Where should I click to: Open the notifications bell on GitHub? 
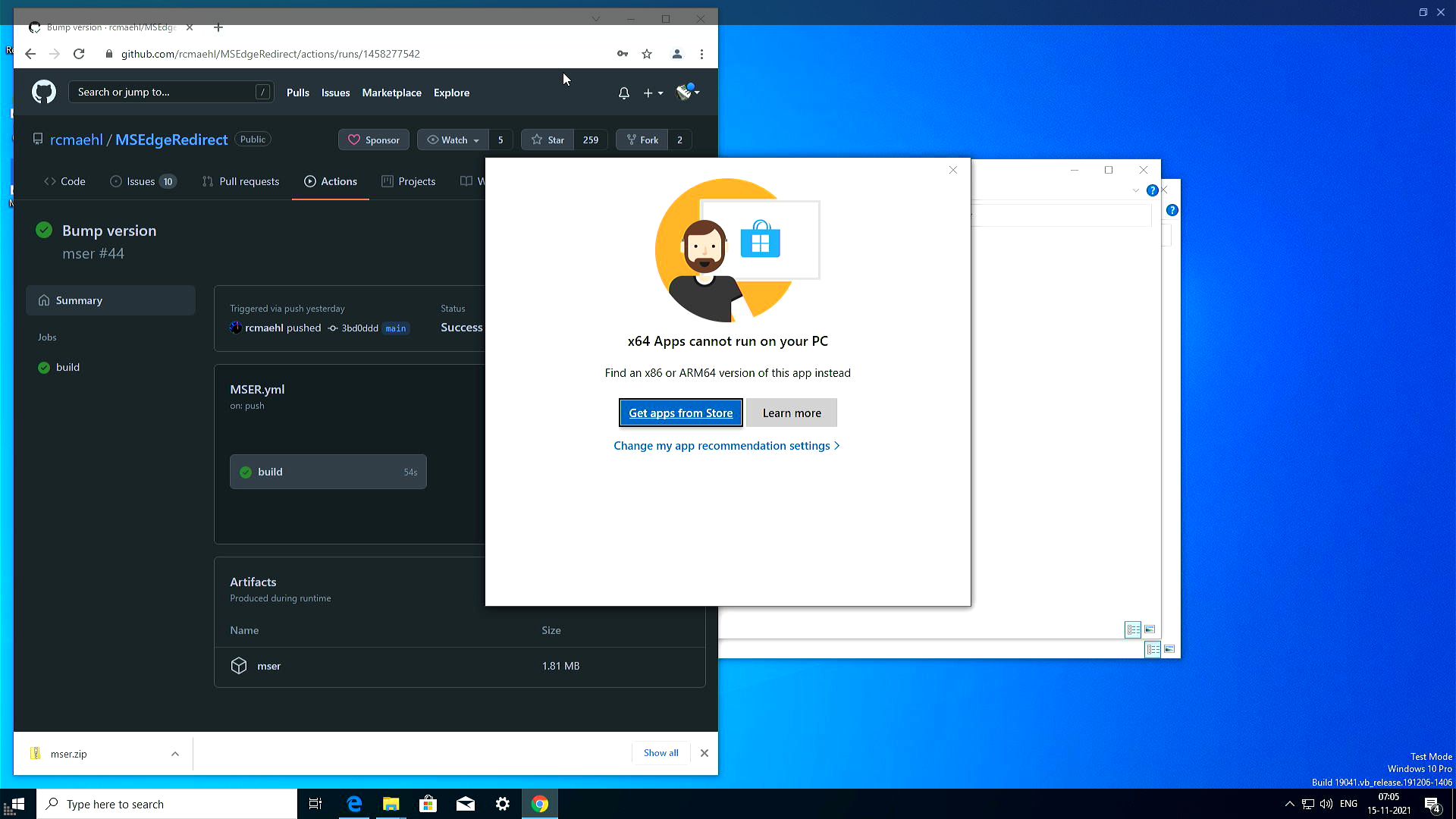pyautogui.click(x=623, y=93)
